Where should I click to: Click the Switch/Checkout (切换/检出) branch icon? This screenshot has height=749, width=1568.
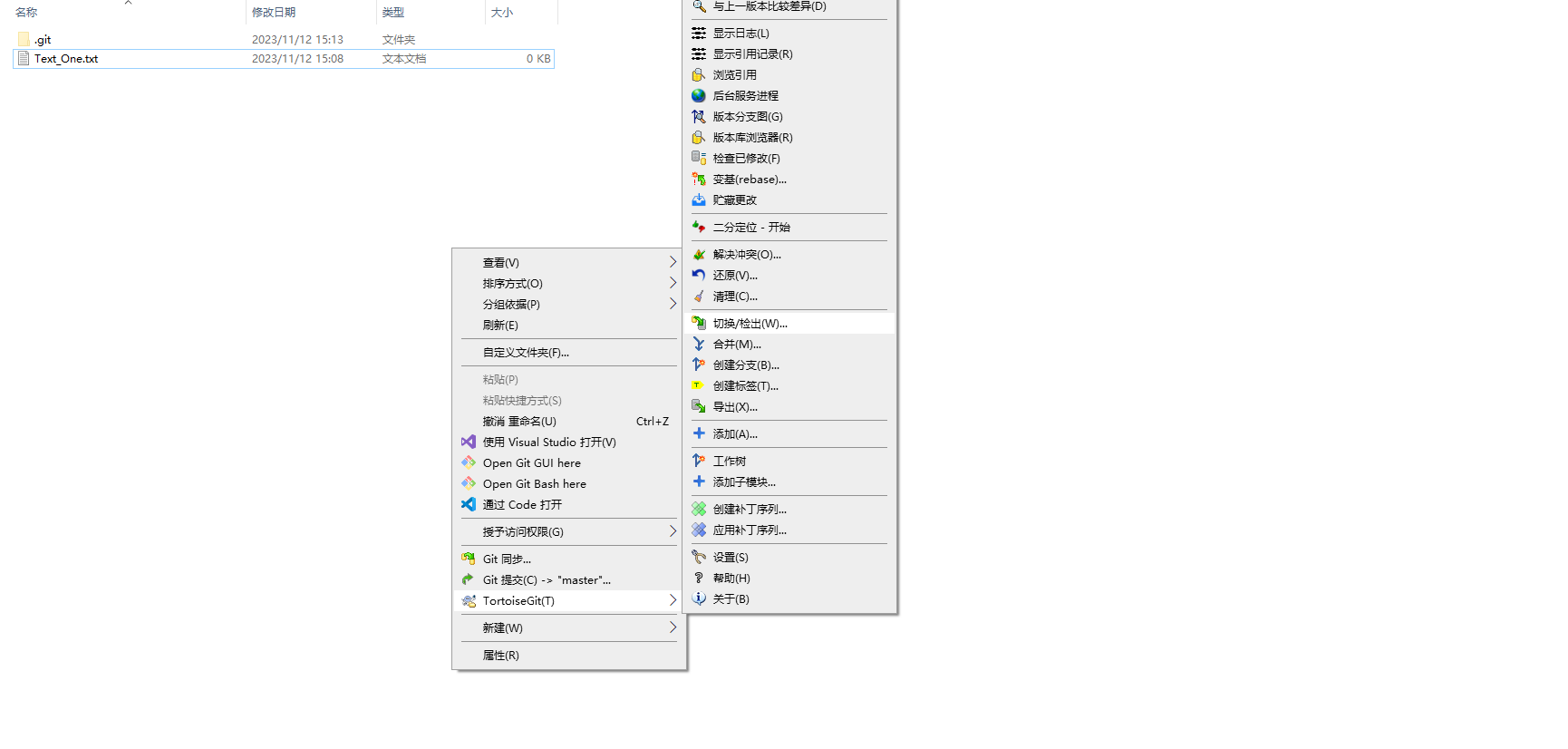[699, 323]
